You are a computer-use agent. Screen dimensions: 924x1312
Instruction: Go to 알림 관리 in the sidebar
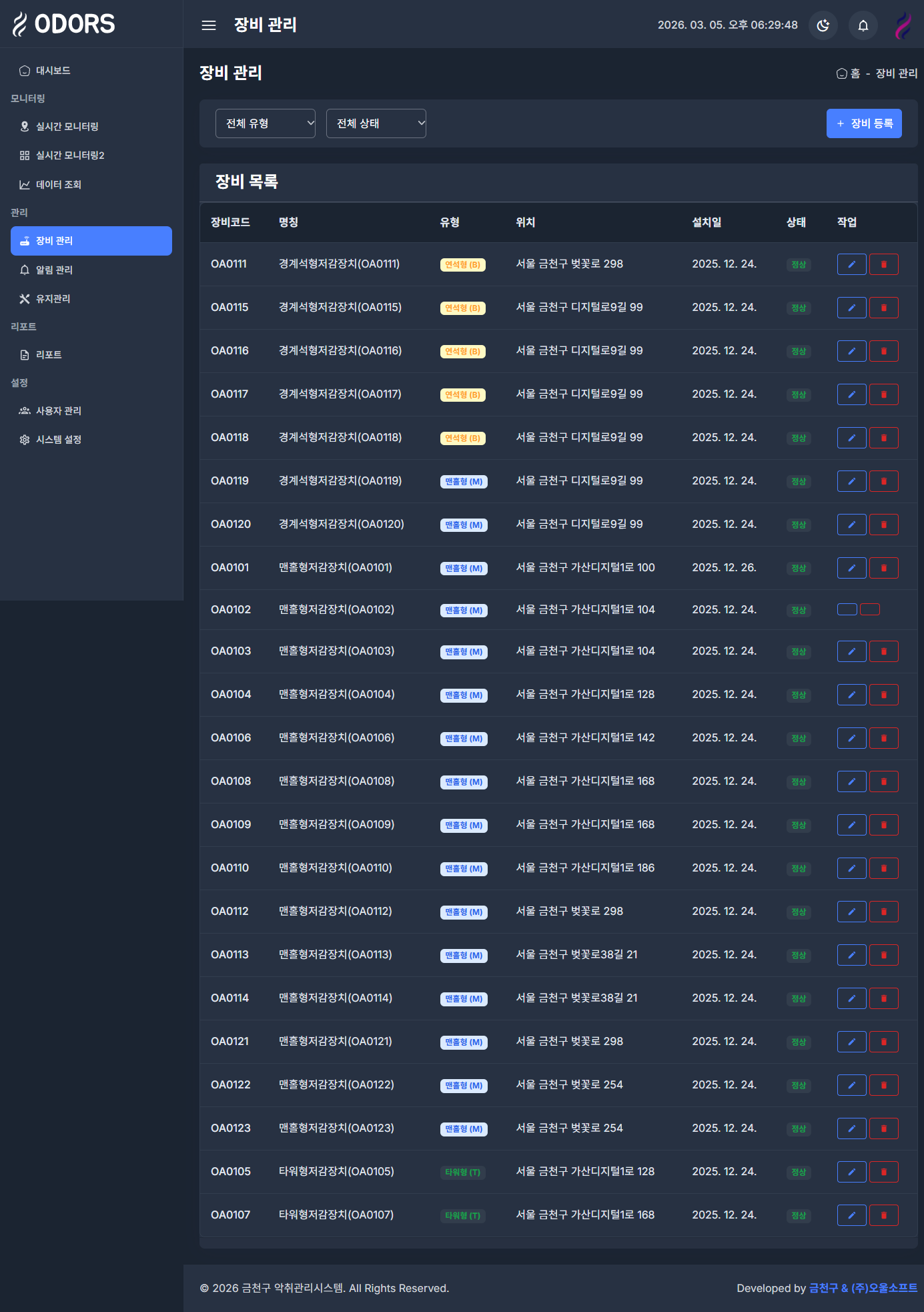point(54,270)
